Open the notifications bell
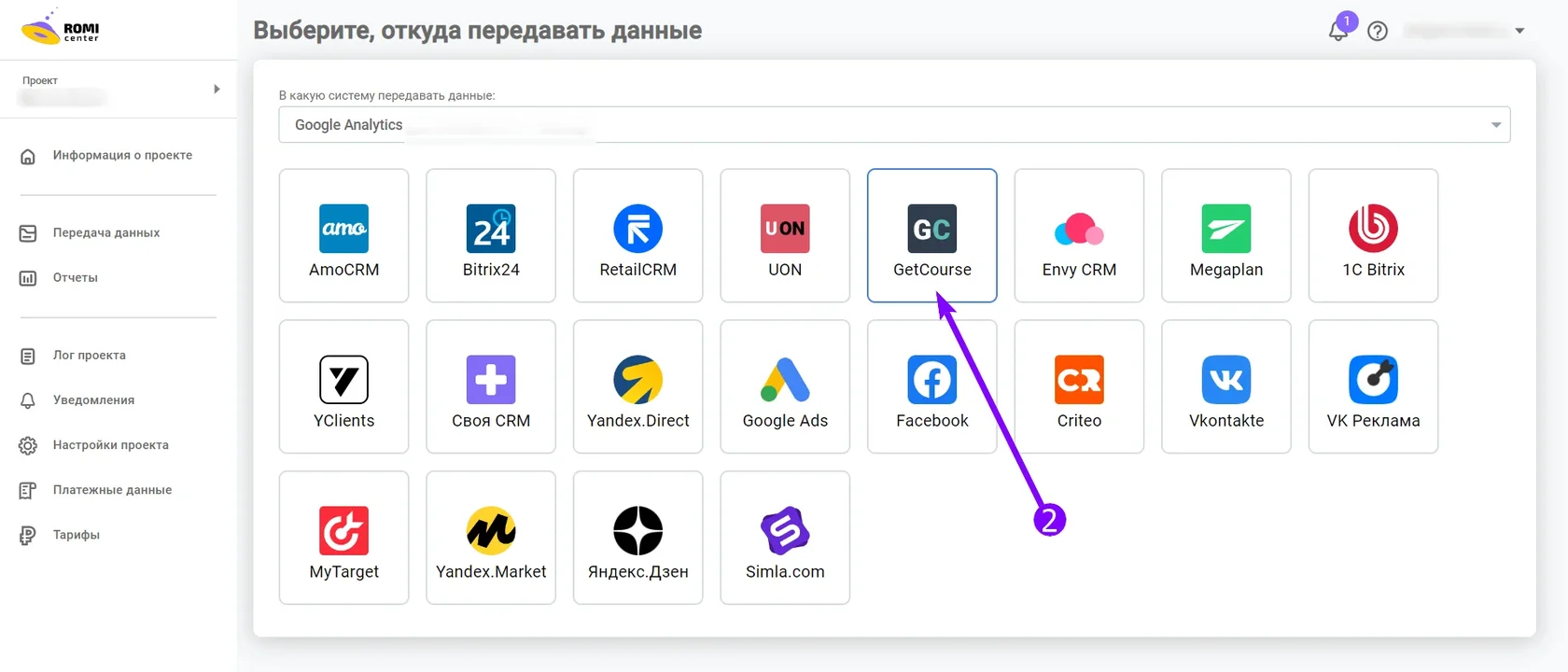 1338,31
